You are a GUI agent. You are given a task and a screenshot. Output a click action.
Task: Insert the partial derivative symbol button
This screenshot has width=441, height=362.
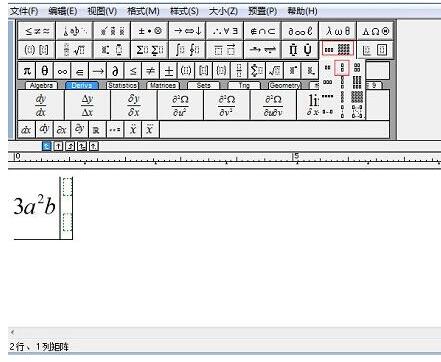pos(115,71)
